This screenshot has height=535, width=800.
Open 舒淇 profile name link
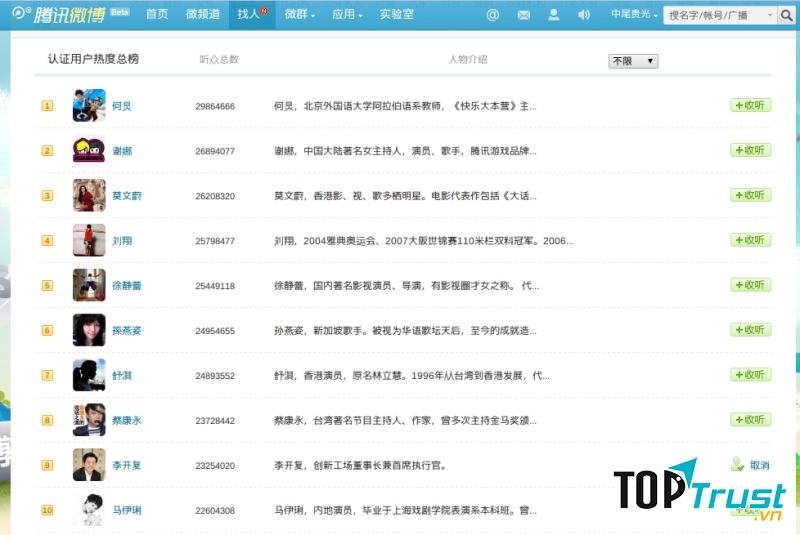[x=122, y=375]
